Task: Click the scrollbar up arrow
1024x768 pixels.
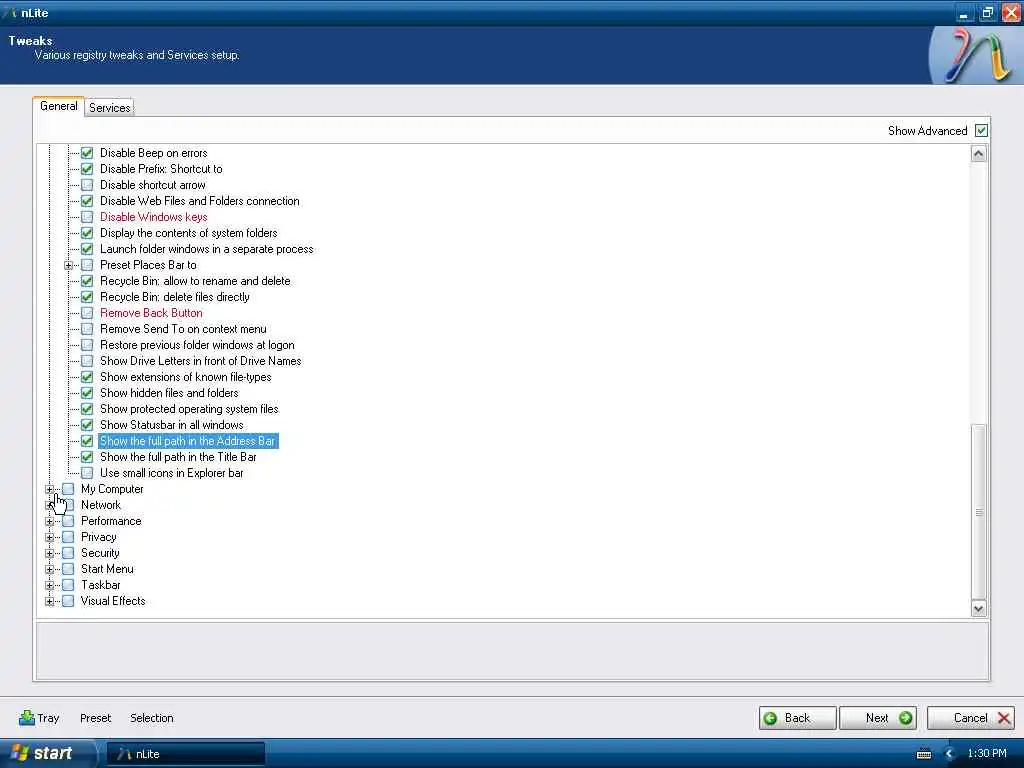Action: point(978,154)
